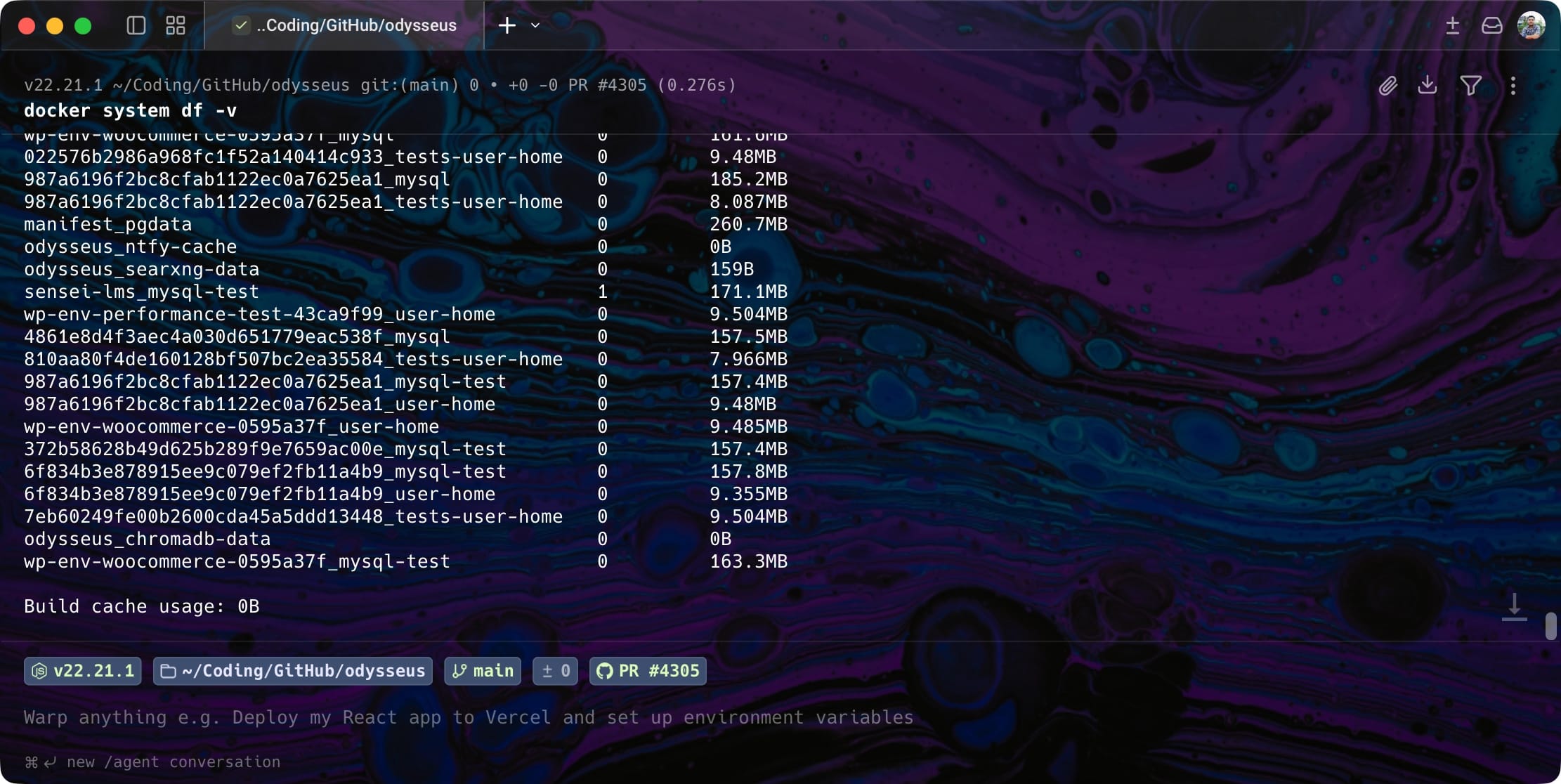Select the manifest_pgdata volume row

[405, 225]
